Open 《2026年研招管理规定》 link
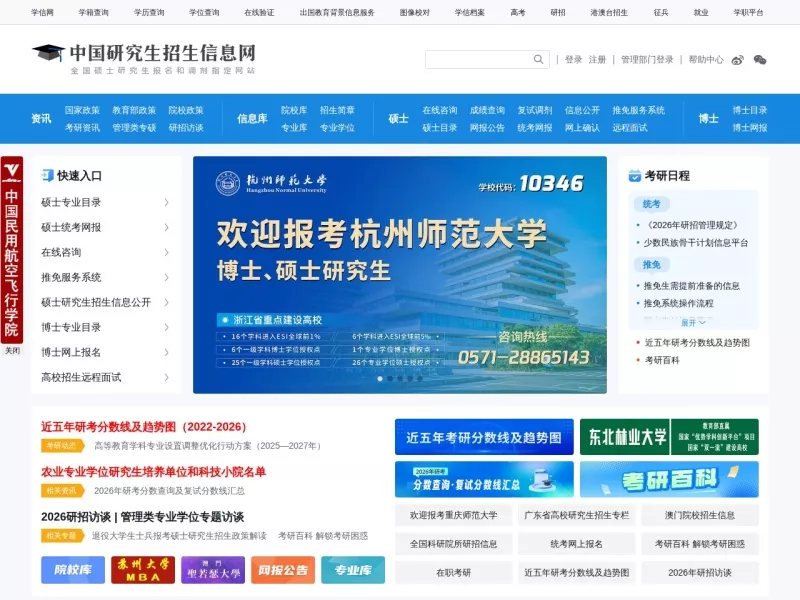The height and width of the screenshot is (600, 800). tap(691, 225)
